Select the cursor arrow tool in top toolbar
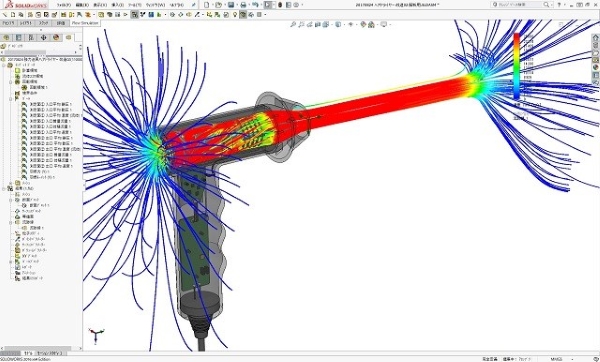 (x=268, y=5)
